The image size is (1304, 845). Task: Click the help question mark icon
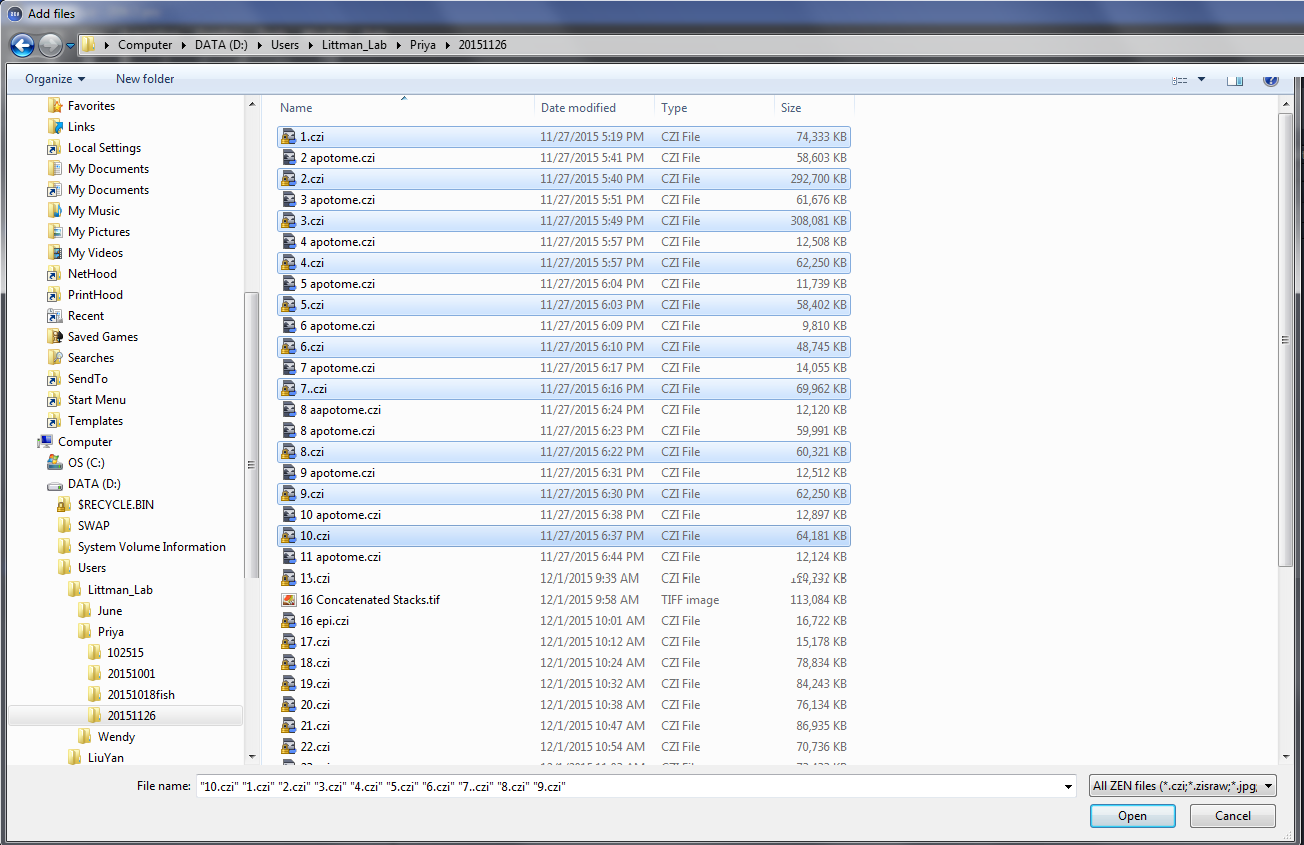tap(1270, 80)
